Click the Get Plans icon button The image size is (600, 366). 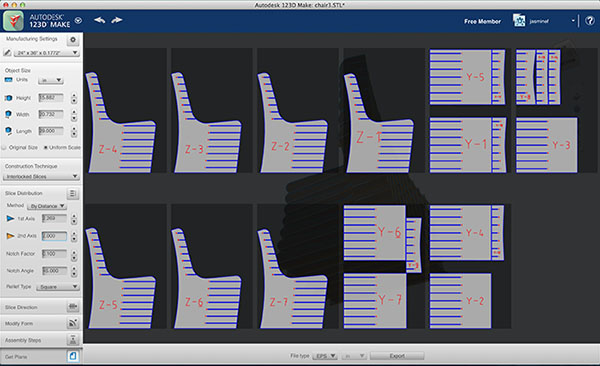click(73, 356)
